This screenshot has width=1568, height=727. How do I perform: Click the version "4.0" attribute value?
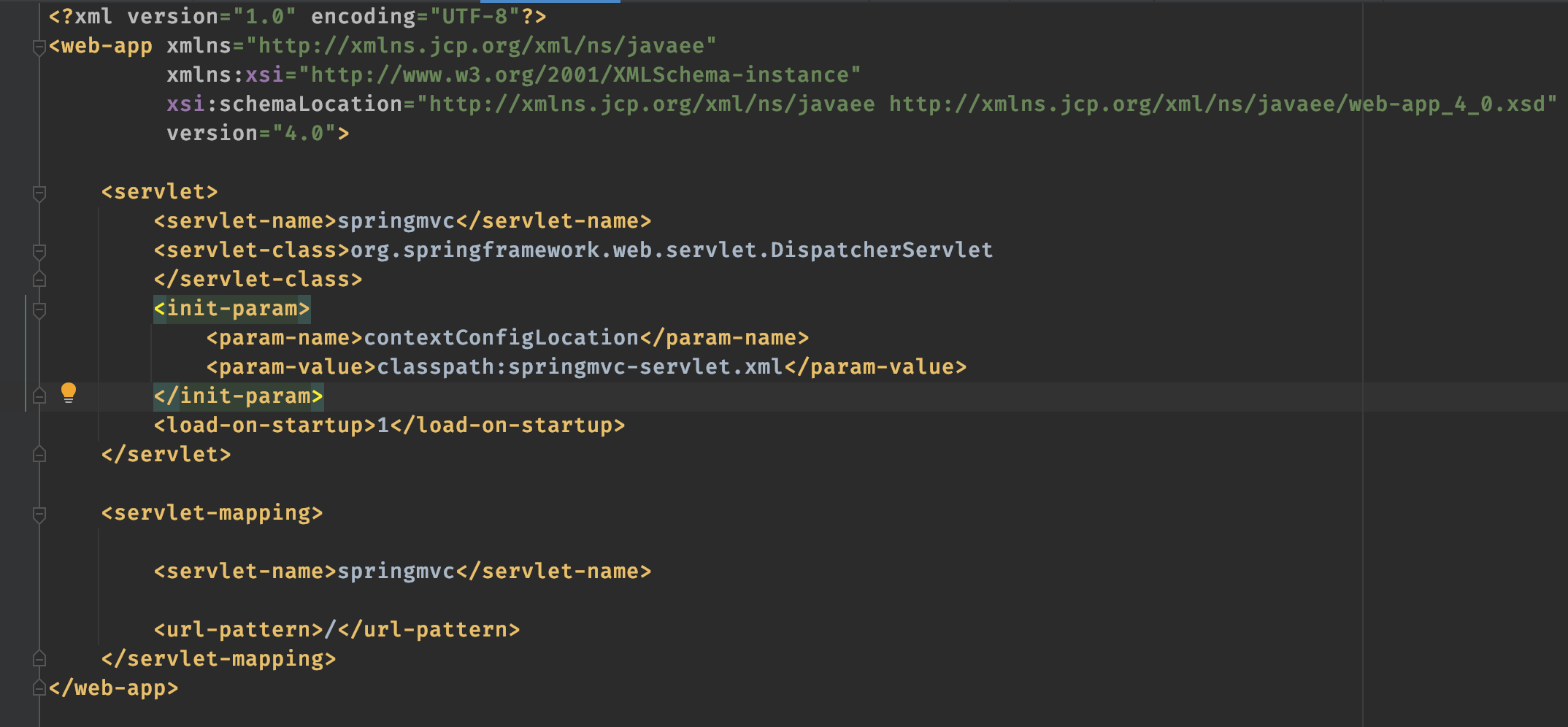pyautogui.click(x=304, y=133)
